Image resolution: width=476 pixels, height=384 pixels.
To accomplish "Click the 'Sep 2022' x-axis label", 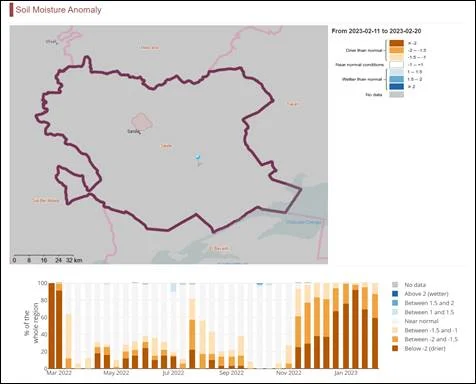I will (231, 373).
